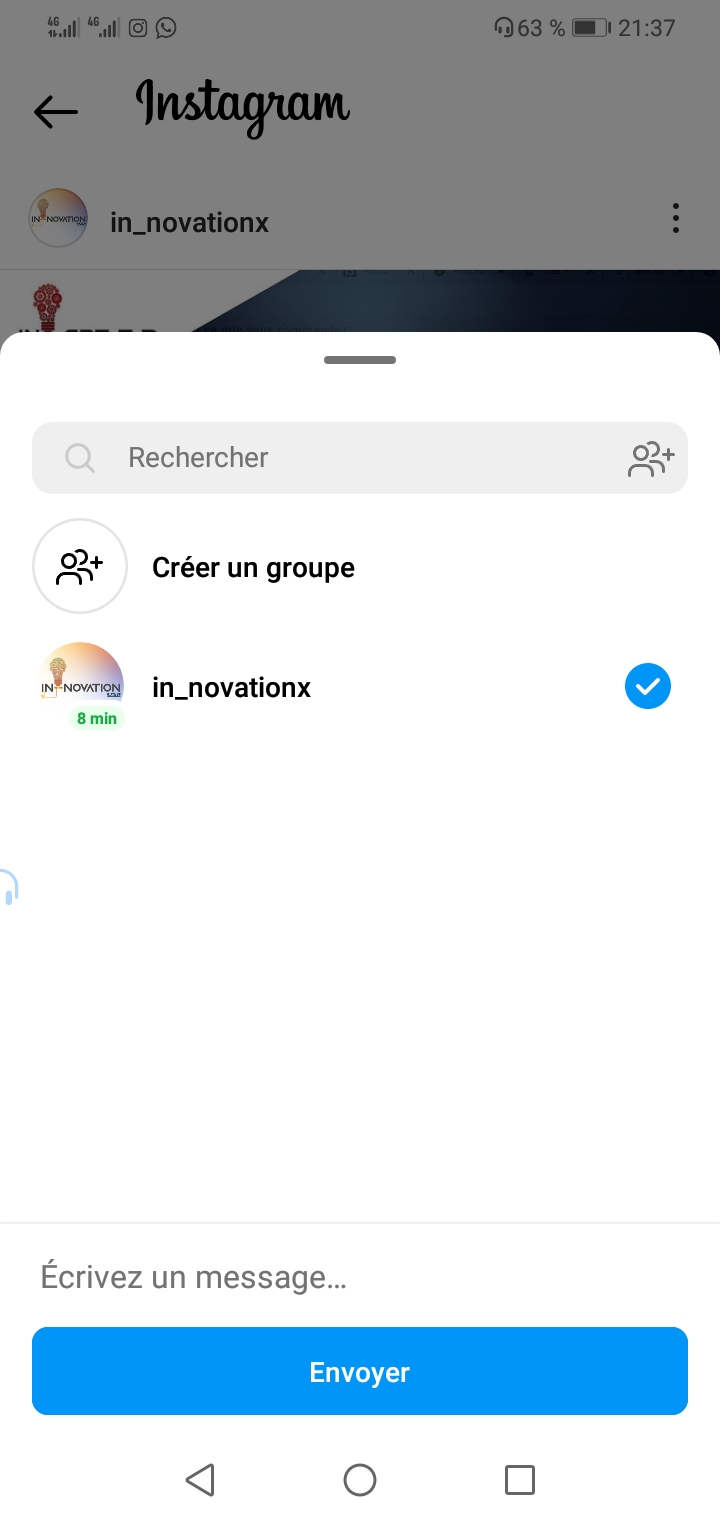Image resolution: width=720 pixels, height=1520 pixels.
Task: Tap the add-people icon in search bar
Action: pos(651,458)
